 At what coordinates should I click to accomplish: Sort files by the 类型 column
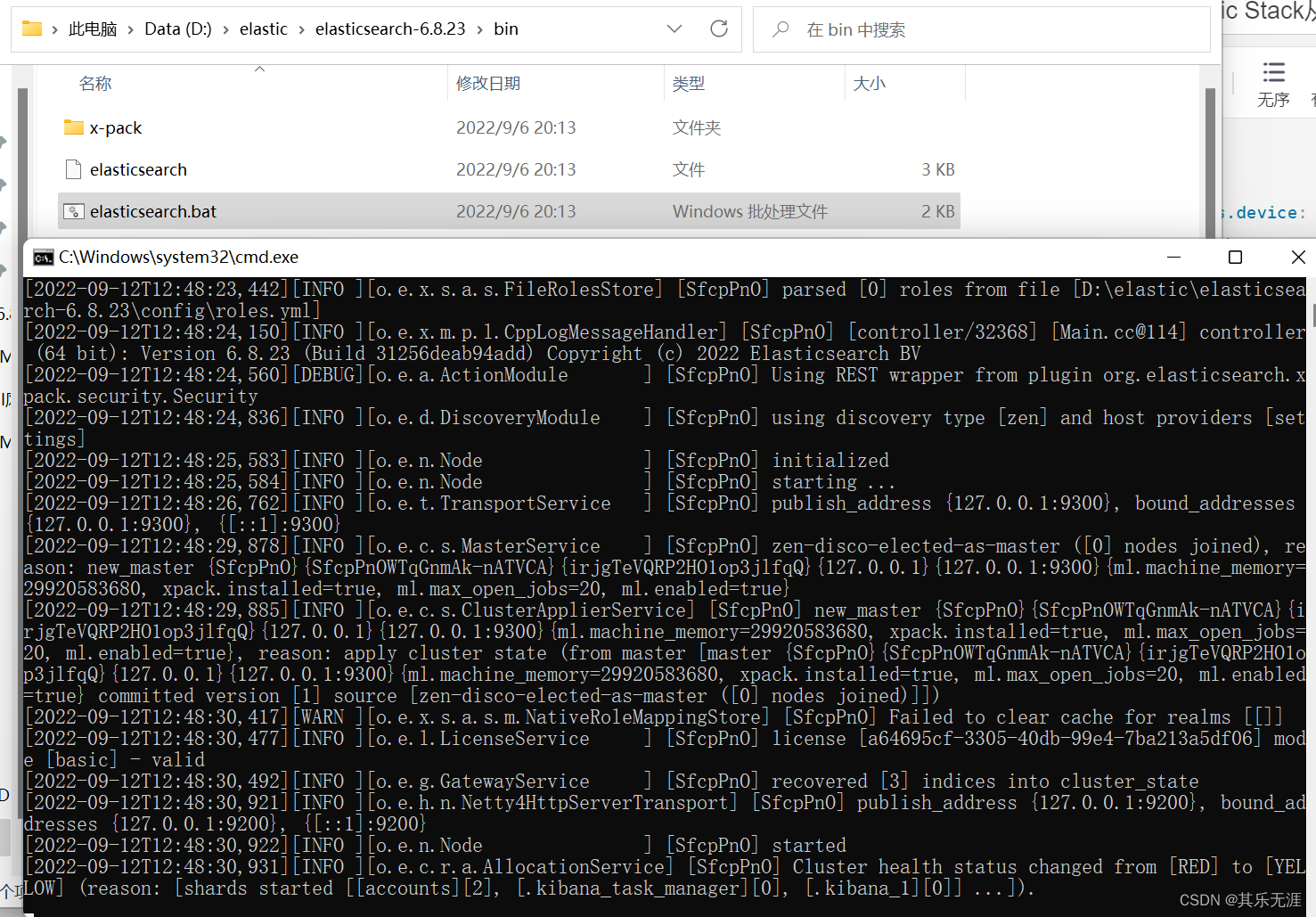point(689,82)
